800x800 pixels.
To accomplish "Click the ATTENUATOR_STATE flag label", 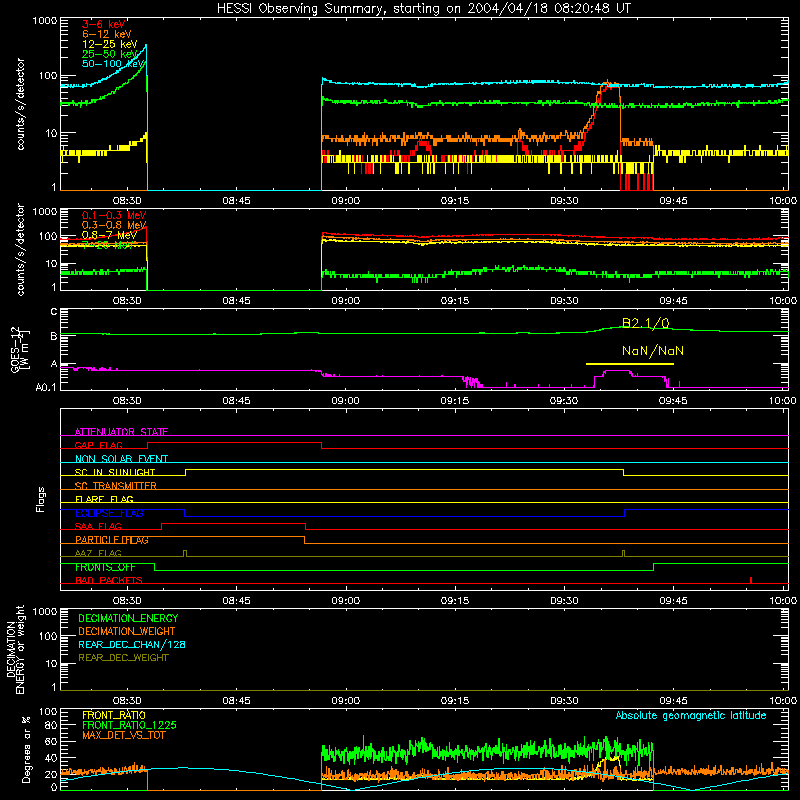I will [121, 432].
